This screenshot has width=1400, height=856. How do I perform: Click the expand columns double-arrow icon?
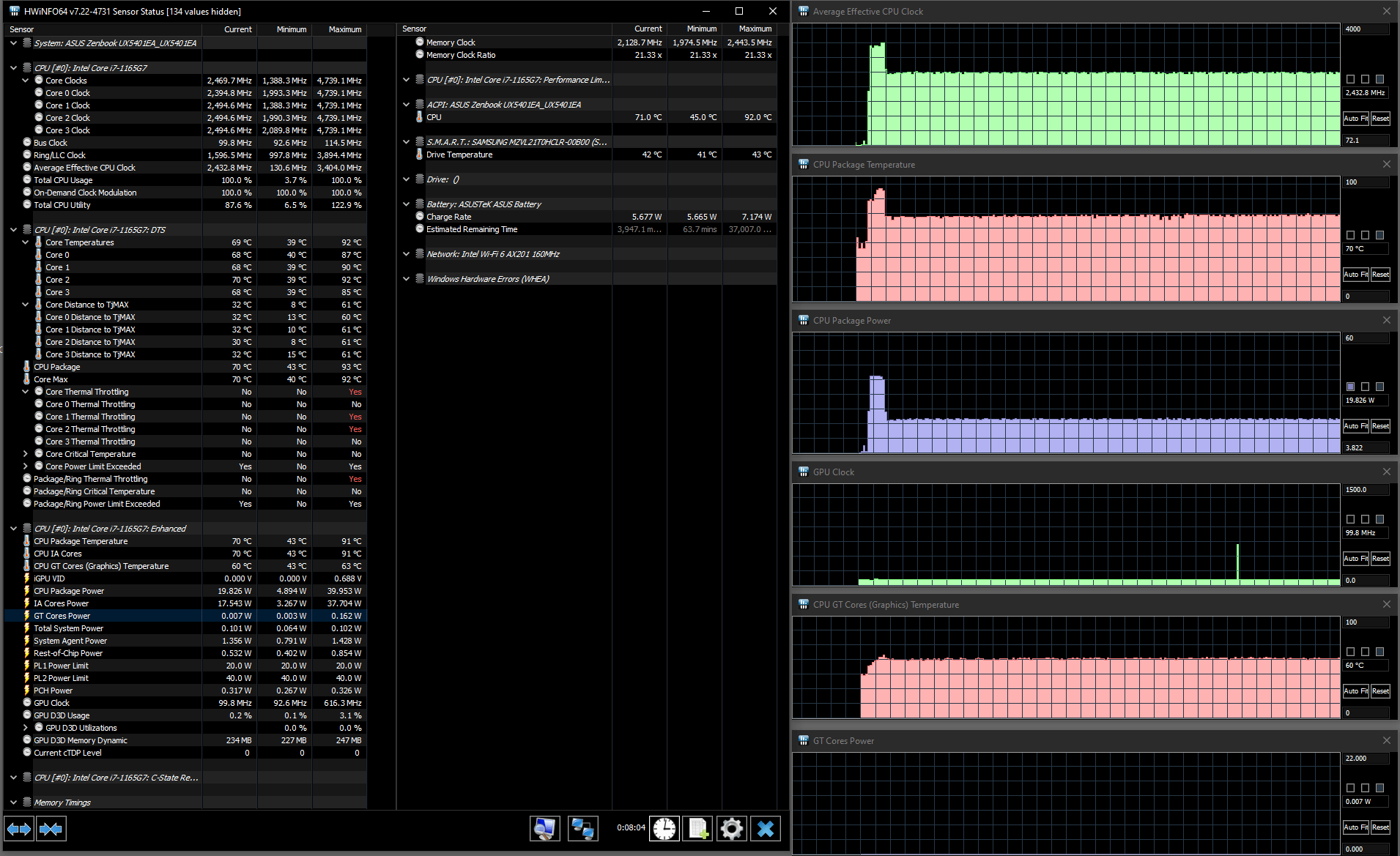19,829
